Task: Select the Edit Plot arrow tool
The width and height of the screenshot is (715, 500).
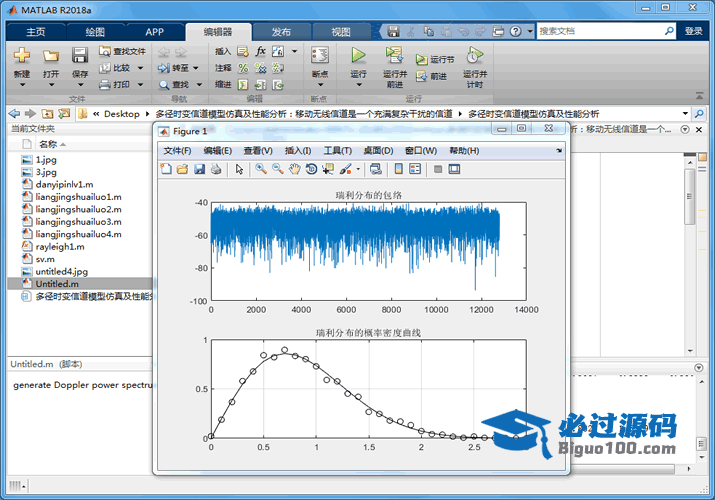Action: click(239, 169)
